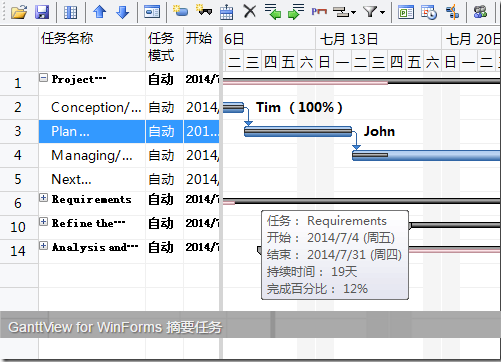Click the calendar insert icon
The image size is (501, 362).
click(x=226, y=12)
